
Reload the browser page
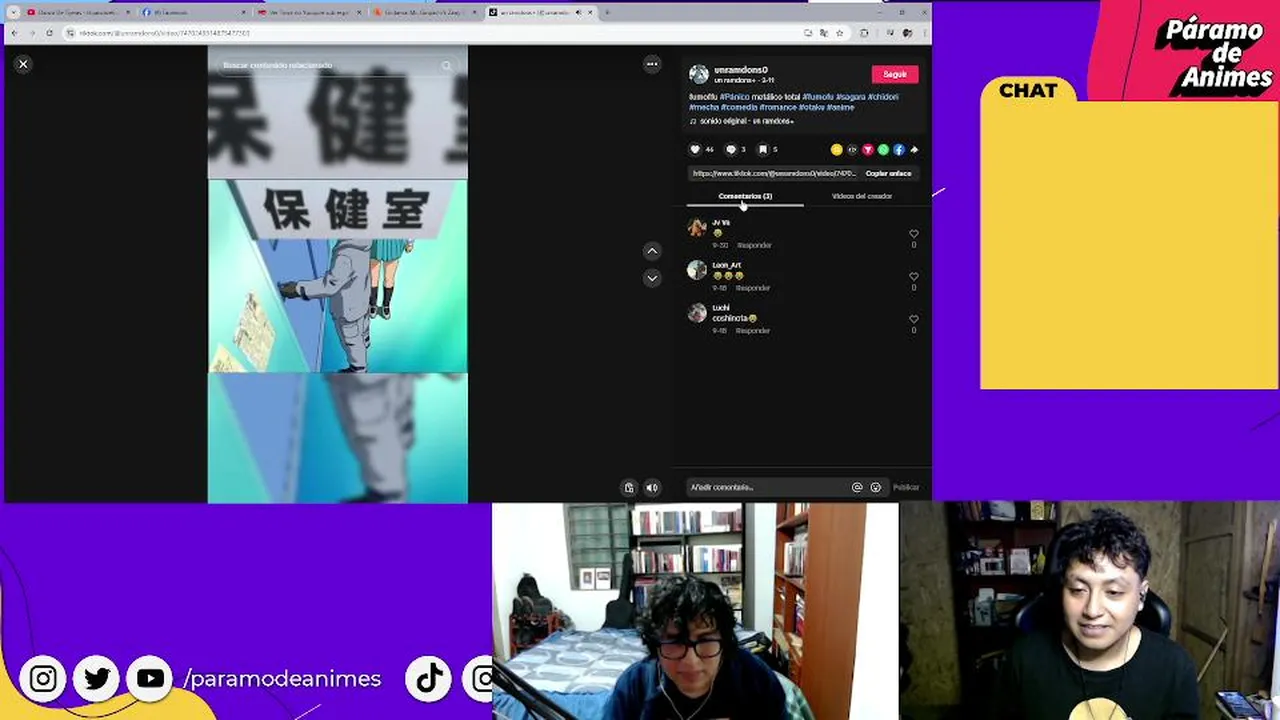point(49,33)
